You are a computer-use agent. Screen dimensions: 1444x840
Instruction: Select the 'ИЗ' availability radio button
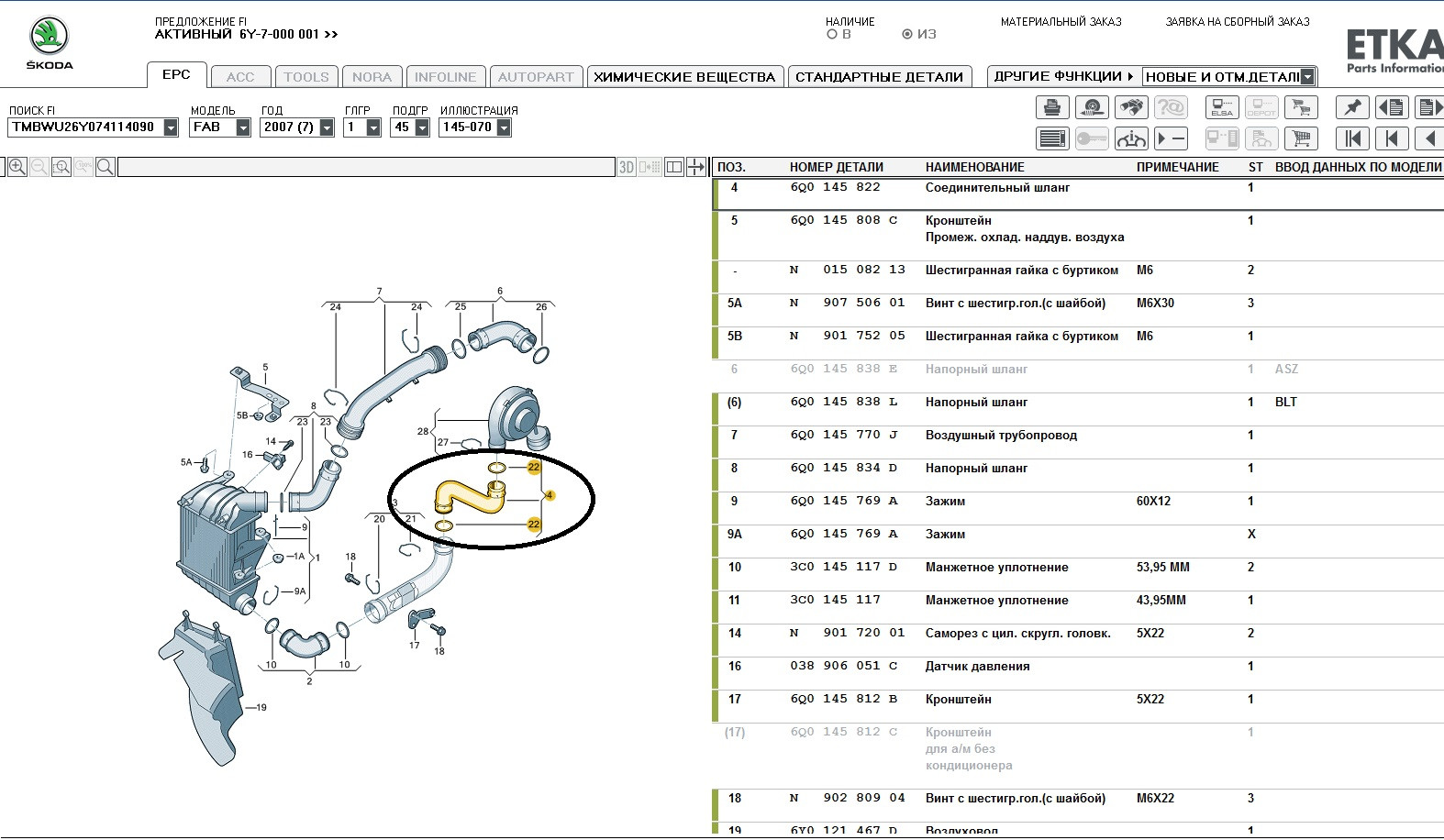907,34
